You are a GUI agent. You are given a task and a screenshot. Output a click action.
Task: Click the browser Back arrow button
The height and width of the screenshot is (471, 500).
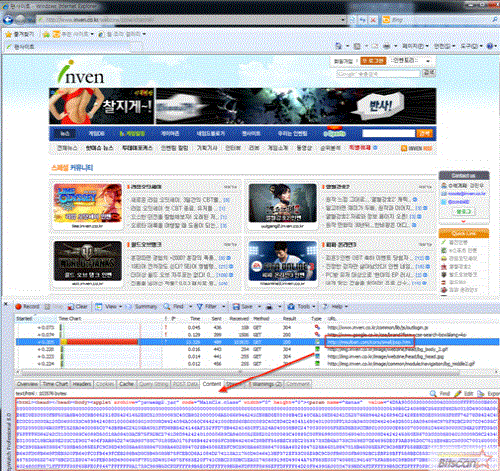(8, 20)
